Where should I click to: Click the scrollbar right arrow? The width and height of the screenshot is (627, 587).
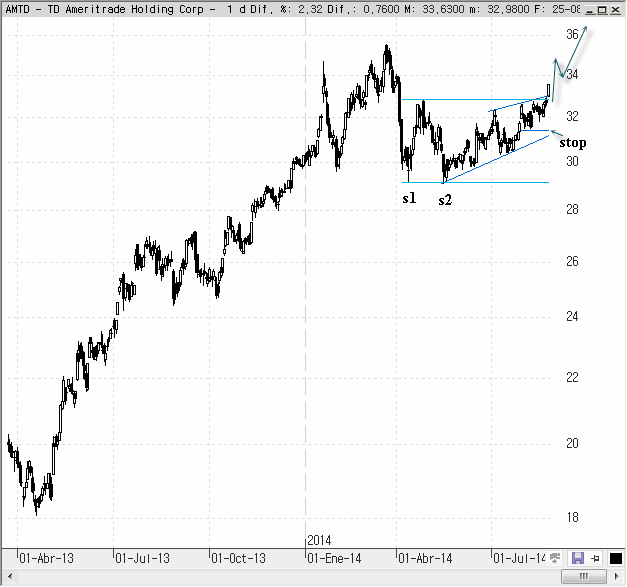point(617,576)
